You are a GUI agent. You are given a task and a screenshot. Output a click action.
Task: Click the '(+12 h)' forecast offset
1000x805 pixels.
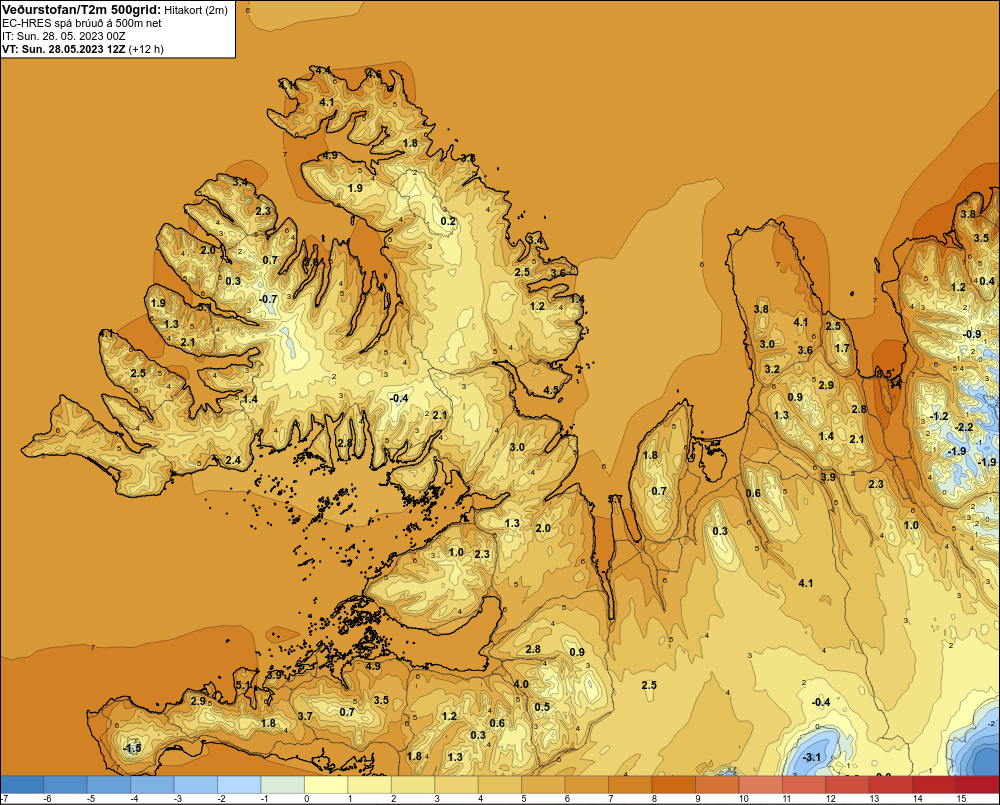coord(146,49)
